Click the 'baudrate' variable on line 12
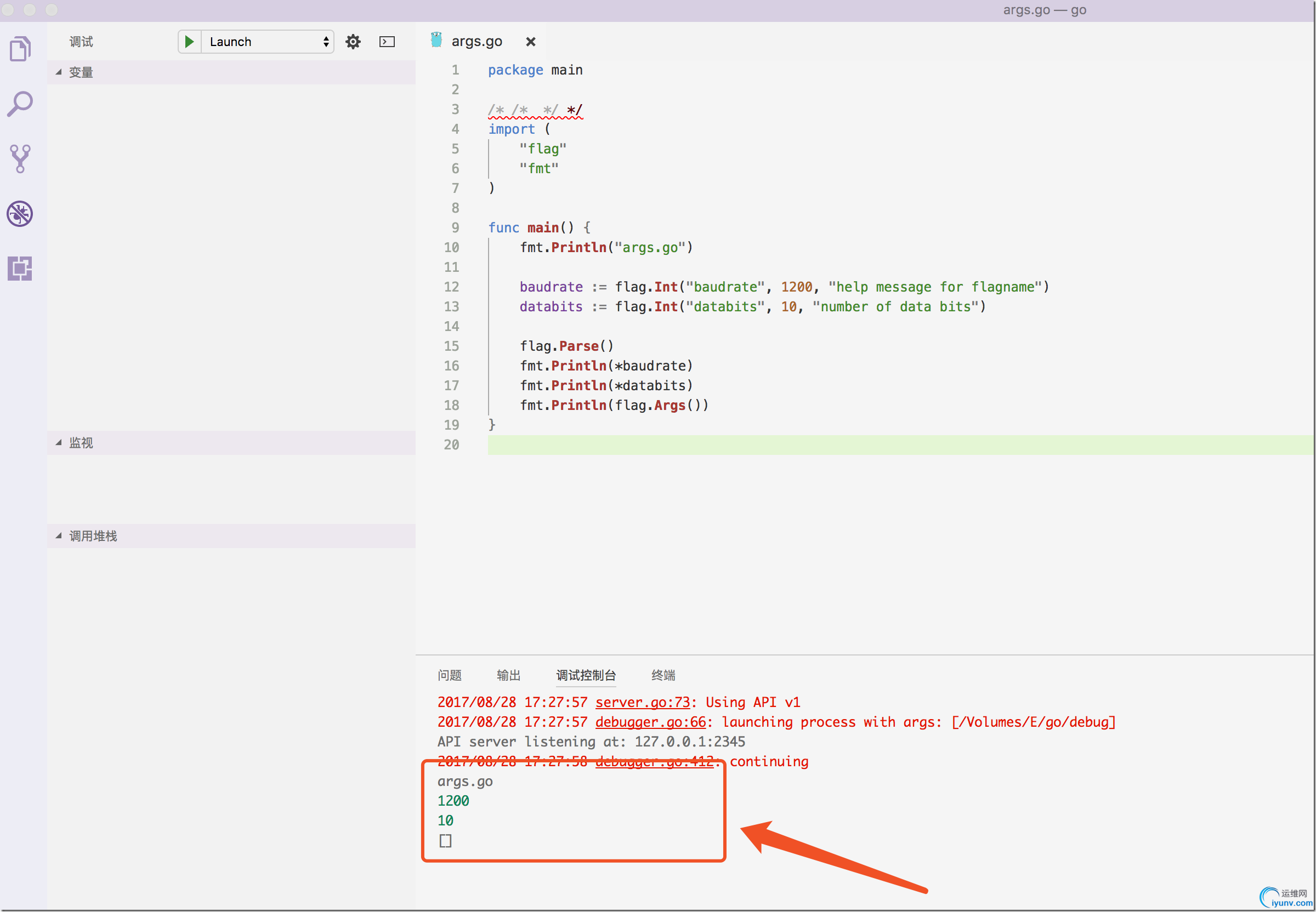The width and height of the screenshot is (1316, 912). click(551, 287)
